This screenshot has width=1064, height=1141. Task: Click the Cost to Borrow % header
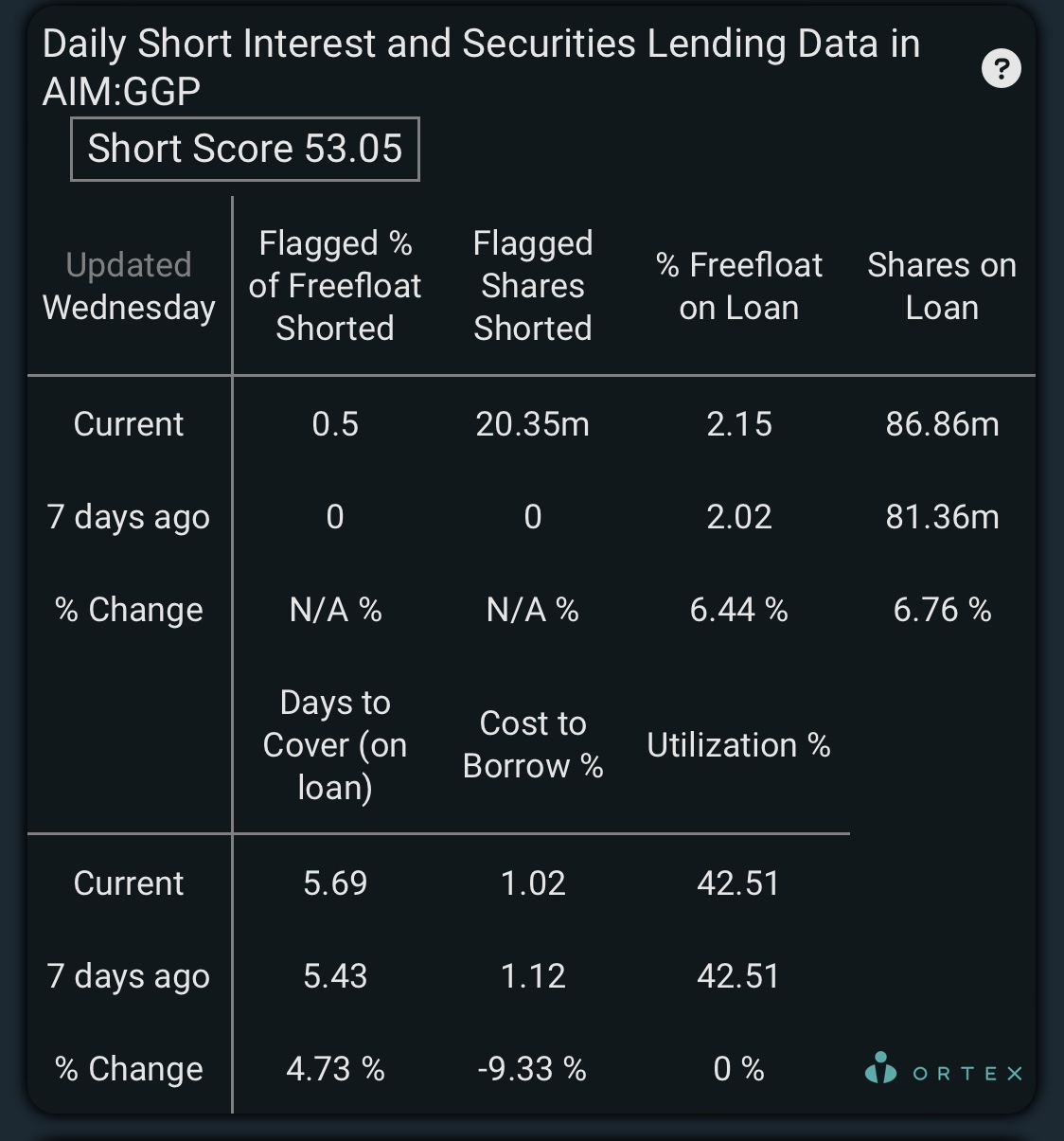533,744
